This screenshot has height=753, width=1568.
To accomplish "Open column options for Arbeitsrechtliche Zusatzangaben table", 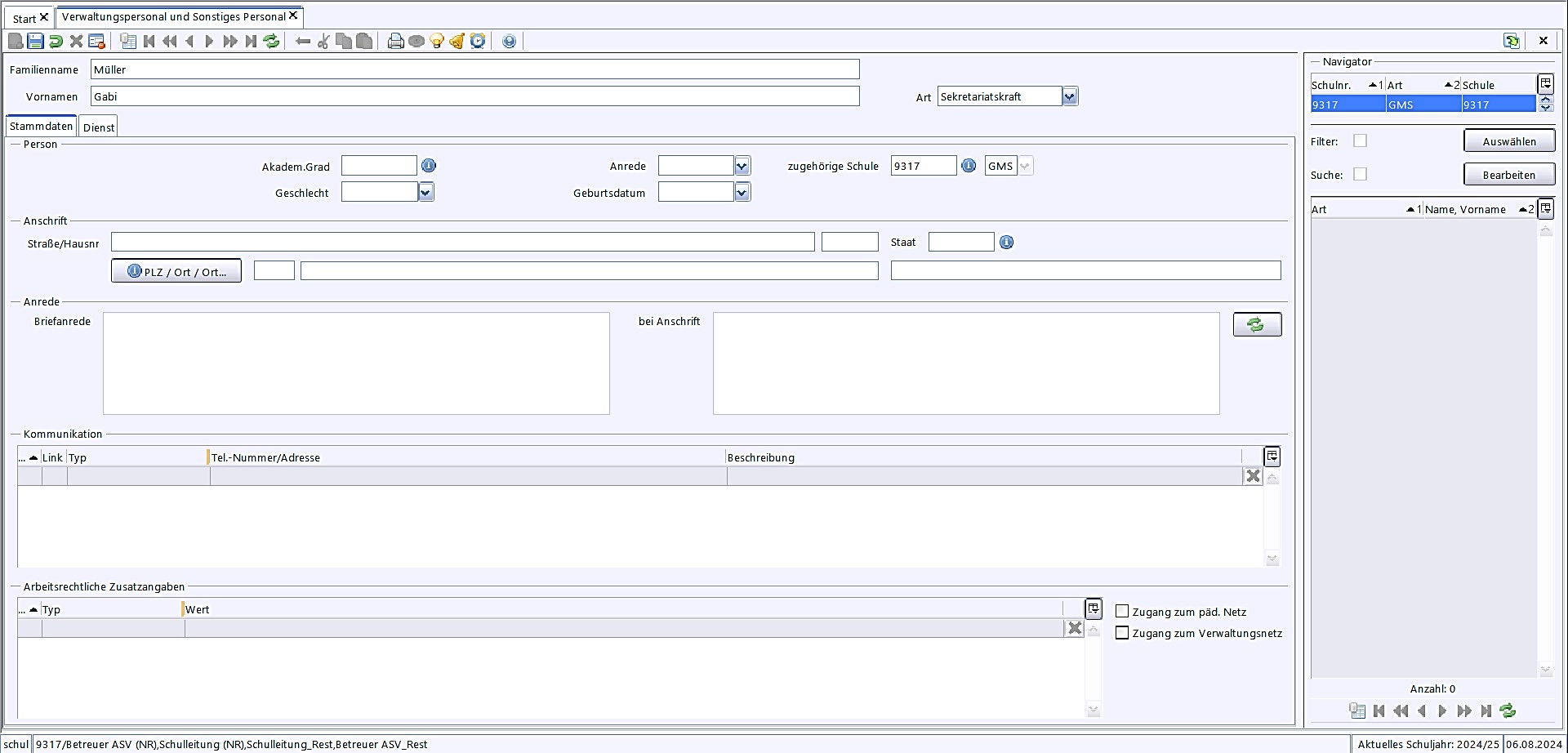I will click(x=1094, y=608).
